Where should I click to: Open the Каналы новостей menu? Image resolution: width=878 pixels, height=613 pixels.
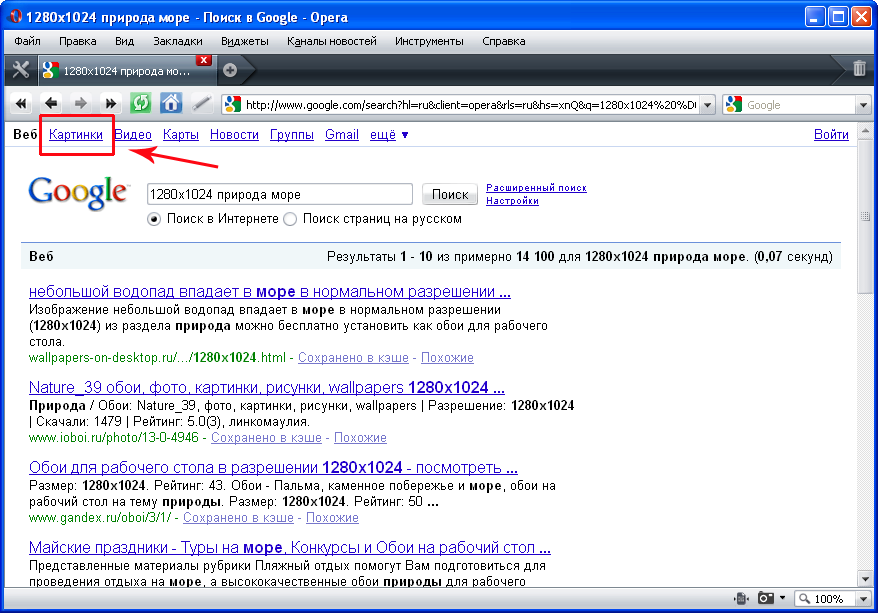(331, 41)
